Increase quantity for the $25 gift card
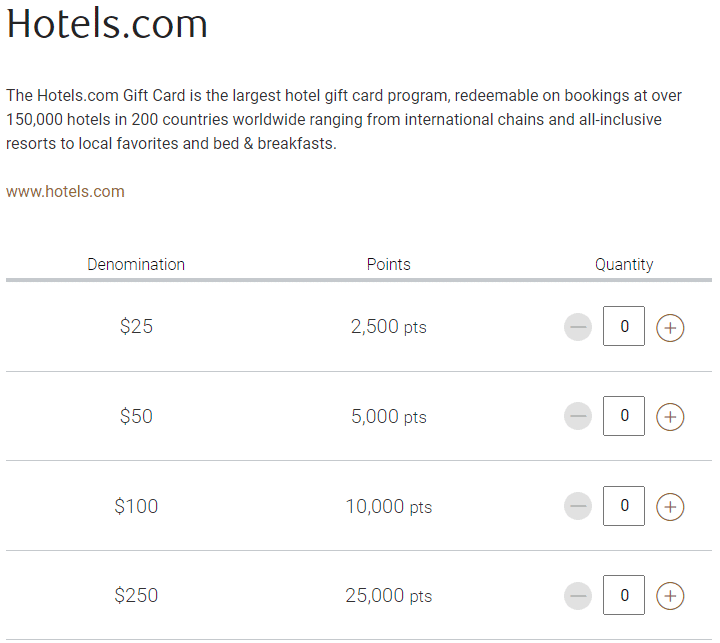Viewport: 720px width, 643px height. pyautogui.click(x=670, y=328)
